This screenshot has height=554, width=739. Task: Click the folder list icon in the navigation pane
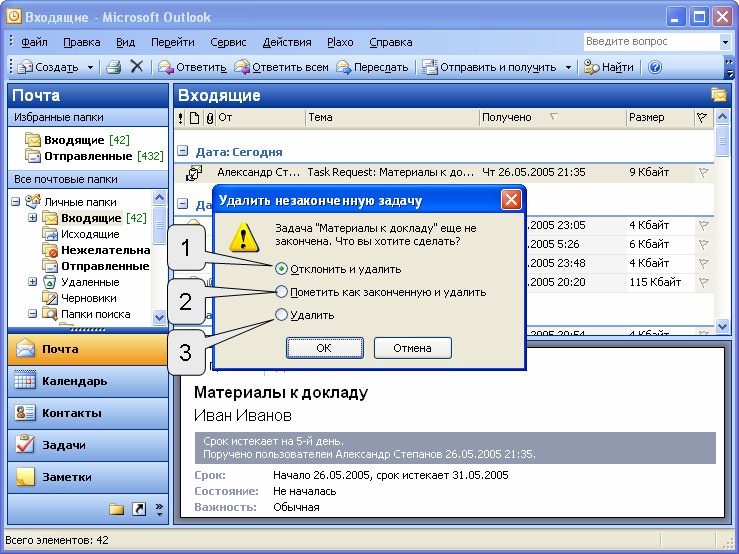(116, 509)
